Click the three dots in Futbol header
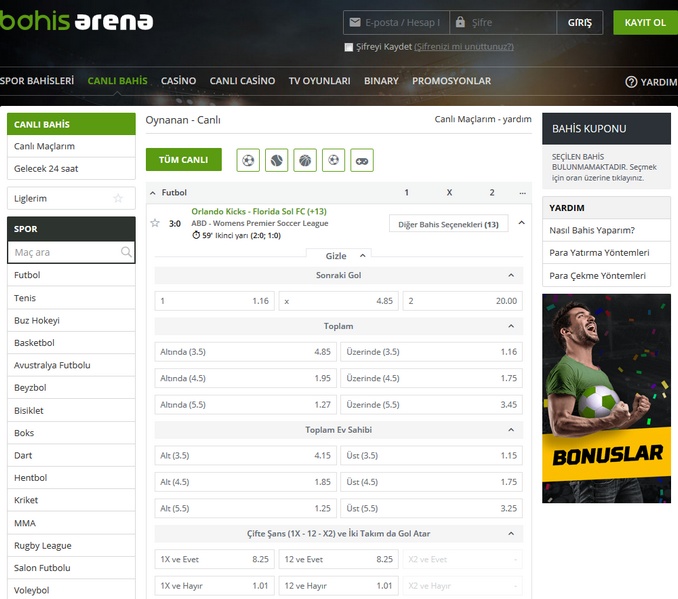This screenshot has width=678, height=599. tap(522, 193)
